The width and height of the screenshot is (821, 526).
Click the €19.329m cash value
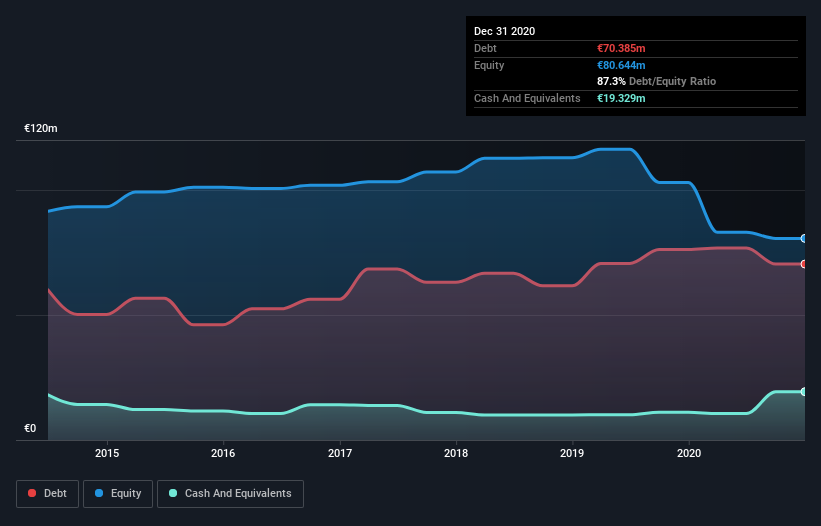click(621, 98)
